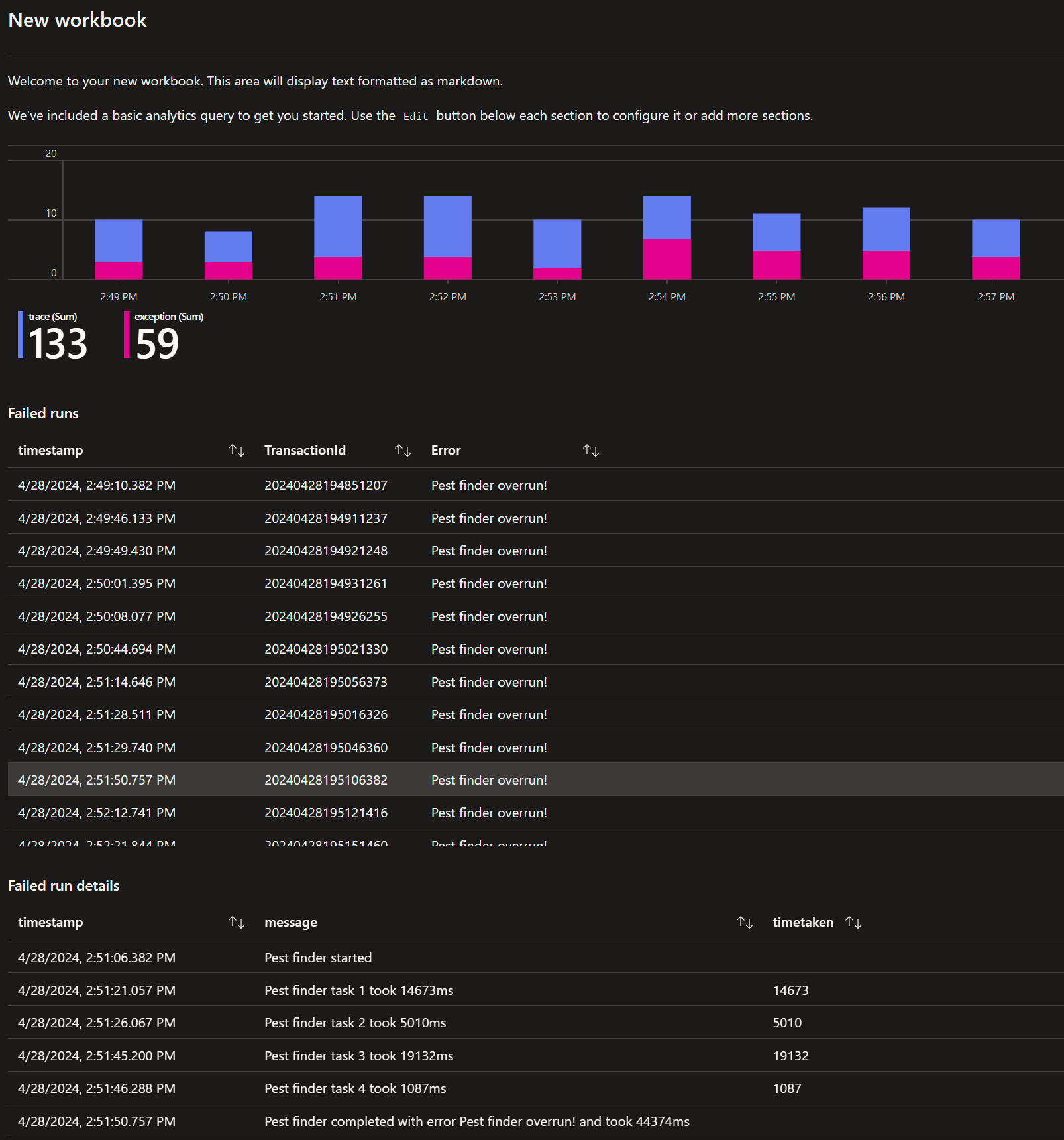The height and width of the screenshot is (1140, 1064).
Task: Click the Error column header
Action: pyautogui.click(x=446, y=451)
